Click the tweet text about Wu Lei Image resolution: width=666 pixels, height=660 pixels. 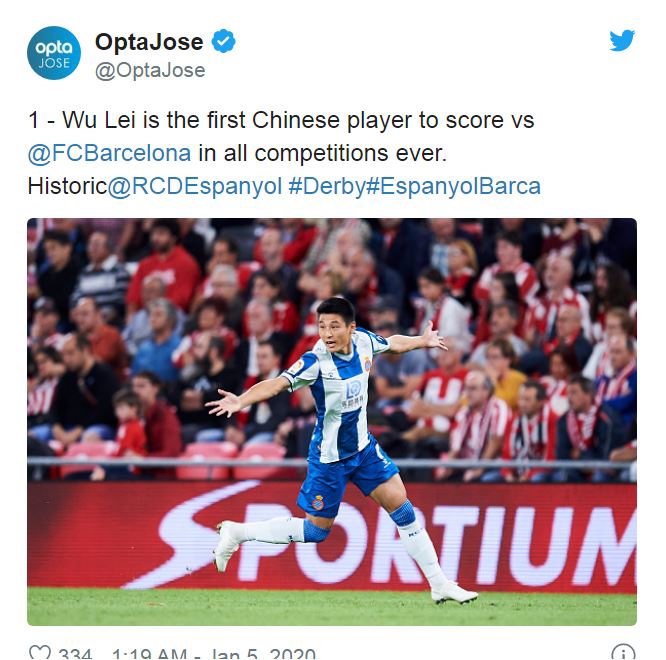point(284,153)
